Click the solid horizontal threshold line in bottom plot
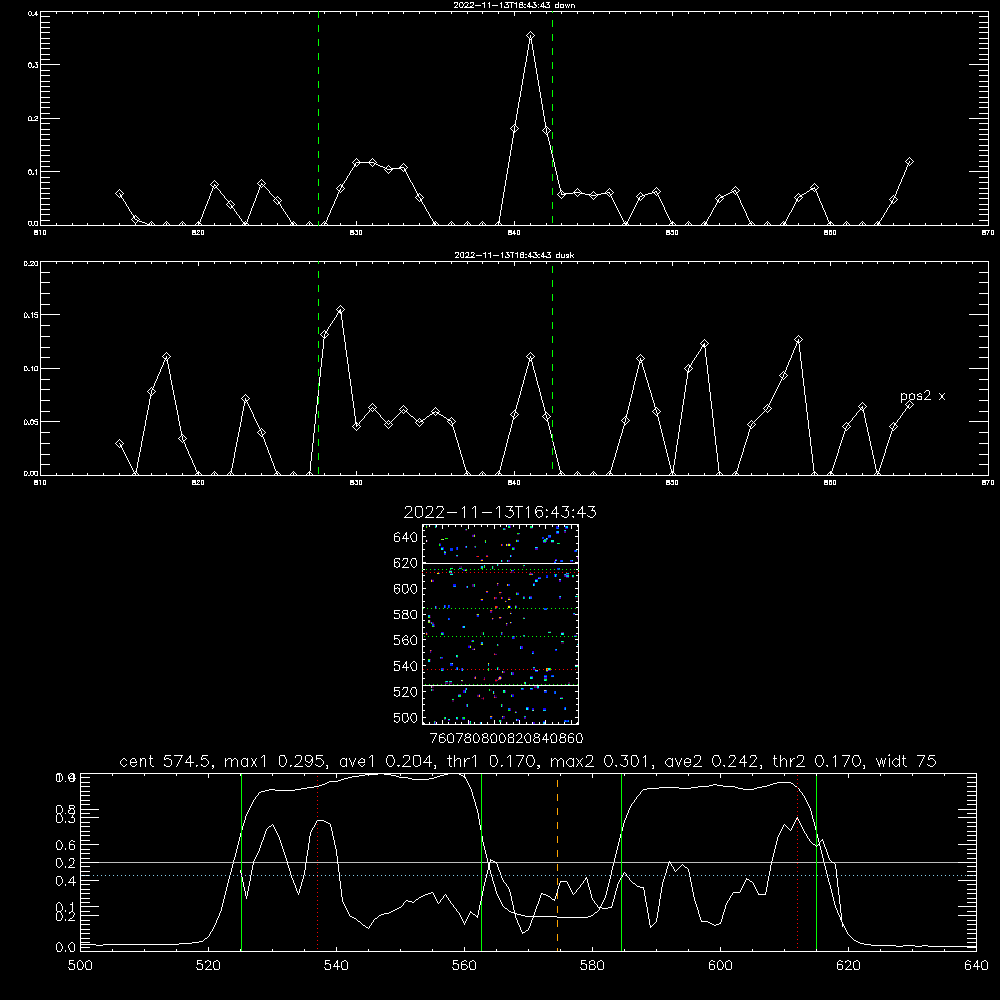This screenshot has width=1000, height=1000. [528, 862]
